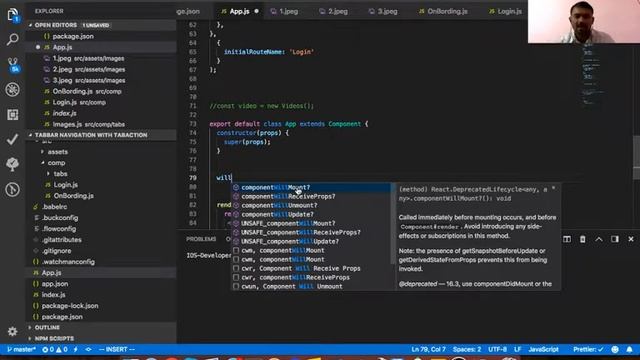
Task: Click the smiley feedback icon in status bar
Action: pos(615,349)
